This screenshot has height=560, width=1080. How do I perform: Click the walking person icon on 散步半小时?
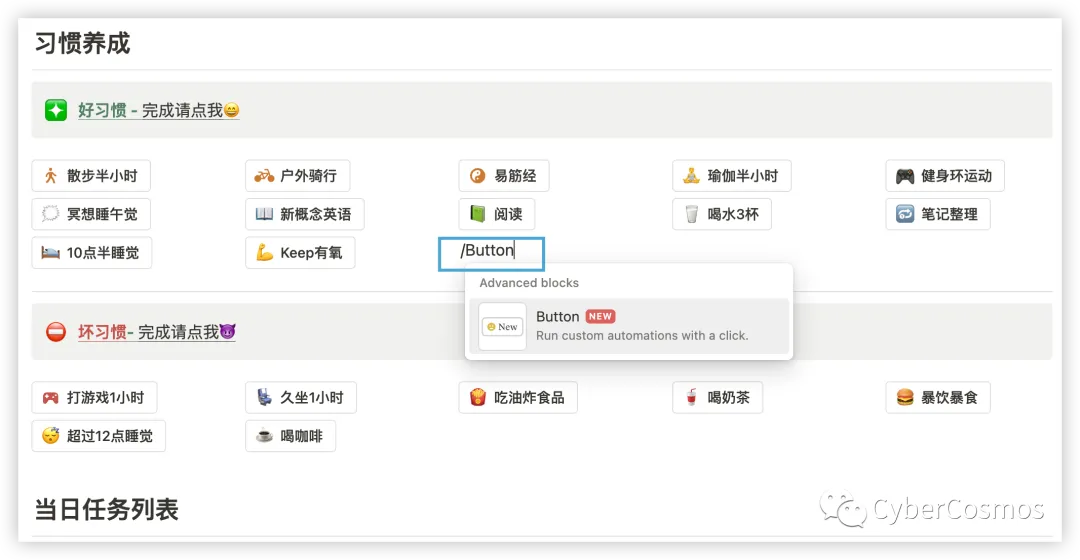click(50, 176)
